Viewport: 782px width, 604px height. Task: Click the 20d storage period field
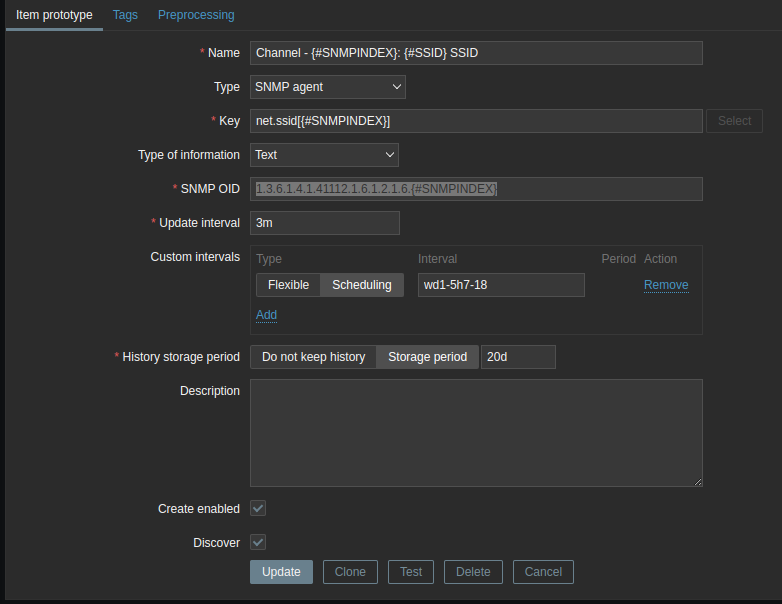click(518, 357)
